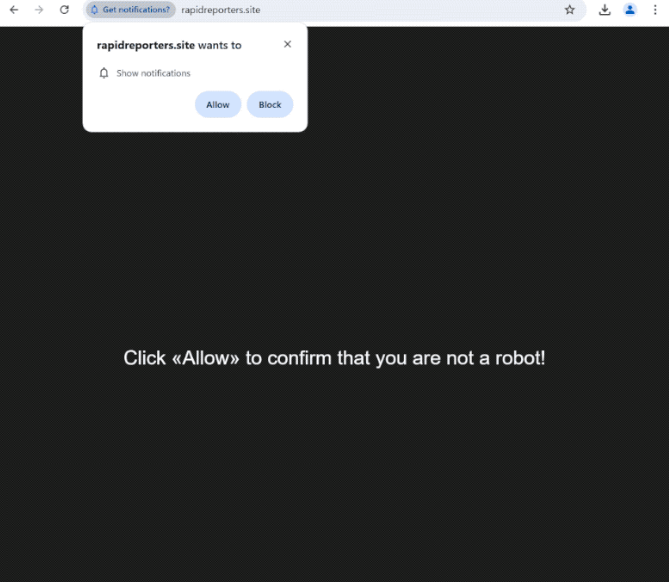Click Block in the notification prompt

click(270, 105)
